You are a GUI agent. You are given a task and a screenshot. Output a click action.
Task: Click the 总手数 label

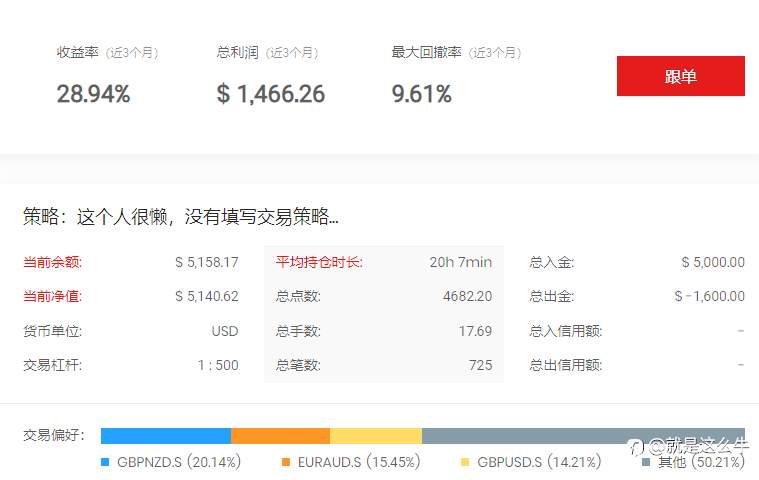[x=298, y=331]
